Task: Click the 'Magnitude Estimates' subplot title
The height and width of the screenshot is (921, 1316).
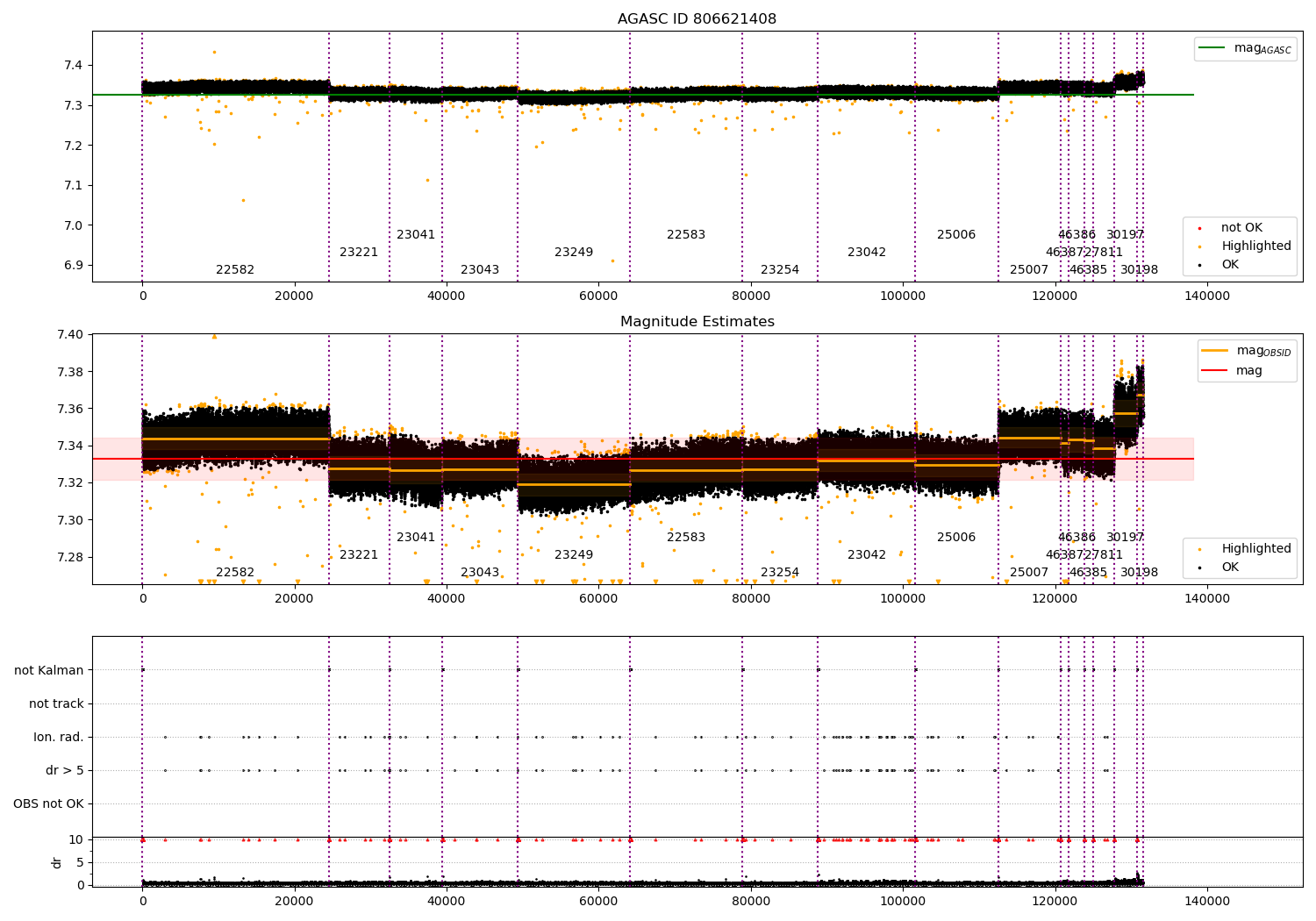Action: [x=697, y=322]
